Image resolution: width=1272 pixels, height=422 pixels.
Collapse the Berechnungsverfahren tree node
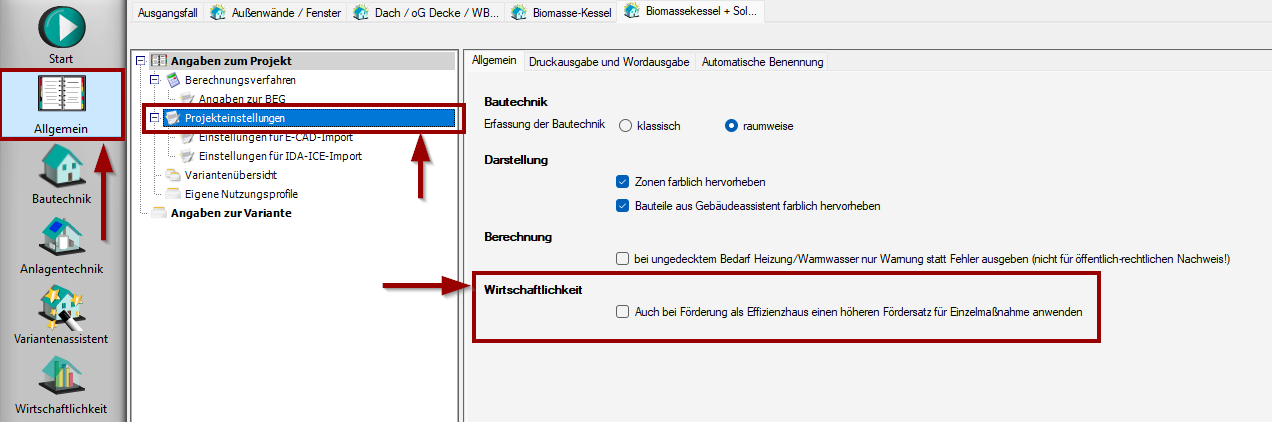(x=154, y=80)
